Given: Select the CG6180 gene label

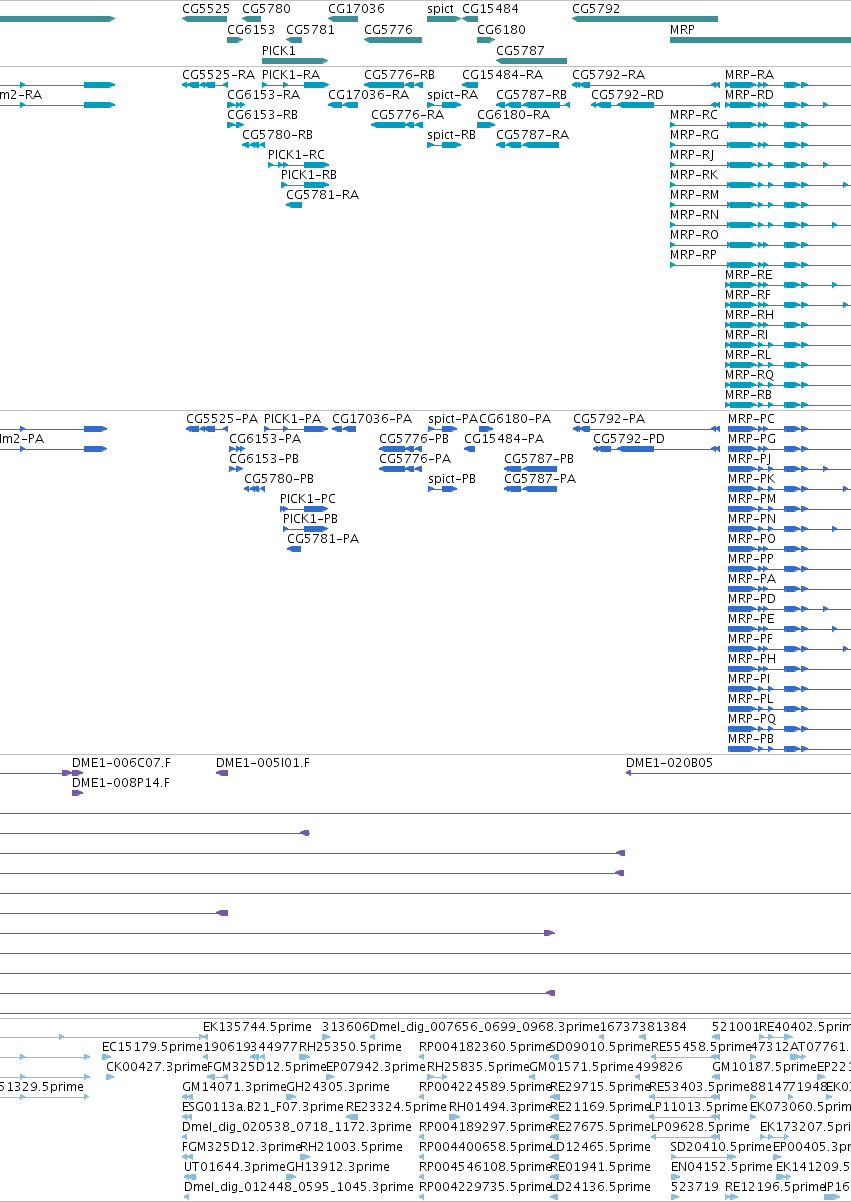Looking at the screenshot, I should coord(501,30).
